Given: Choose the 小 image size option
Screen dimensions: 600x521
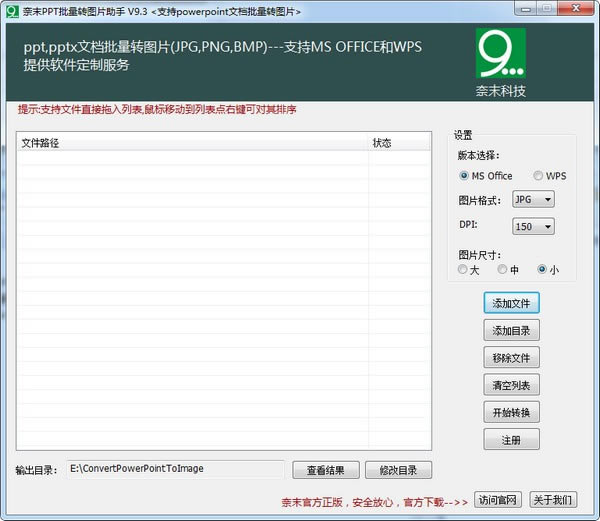Looking at the screenshot, I should (x=542, y=269).
